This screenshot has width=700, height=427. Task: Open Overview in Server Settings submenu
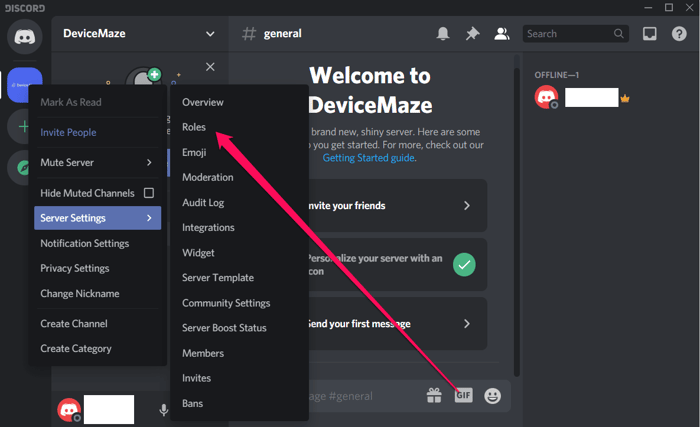tap(239, 102)
